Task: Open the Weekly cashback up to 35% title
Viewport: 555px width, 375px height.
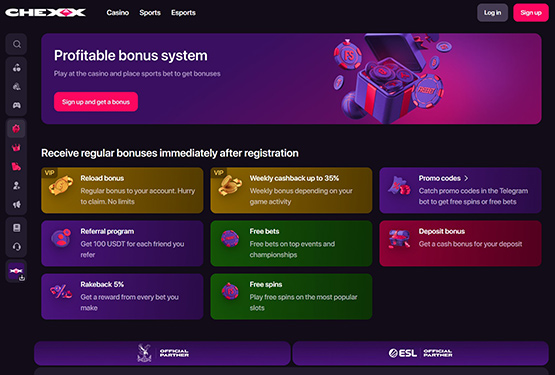Action: pos(294,178)
